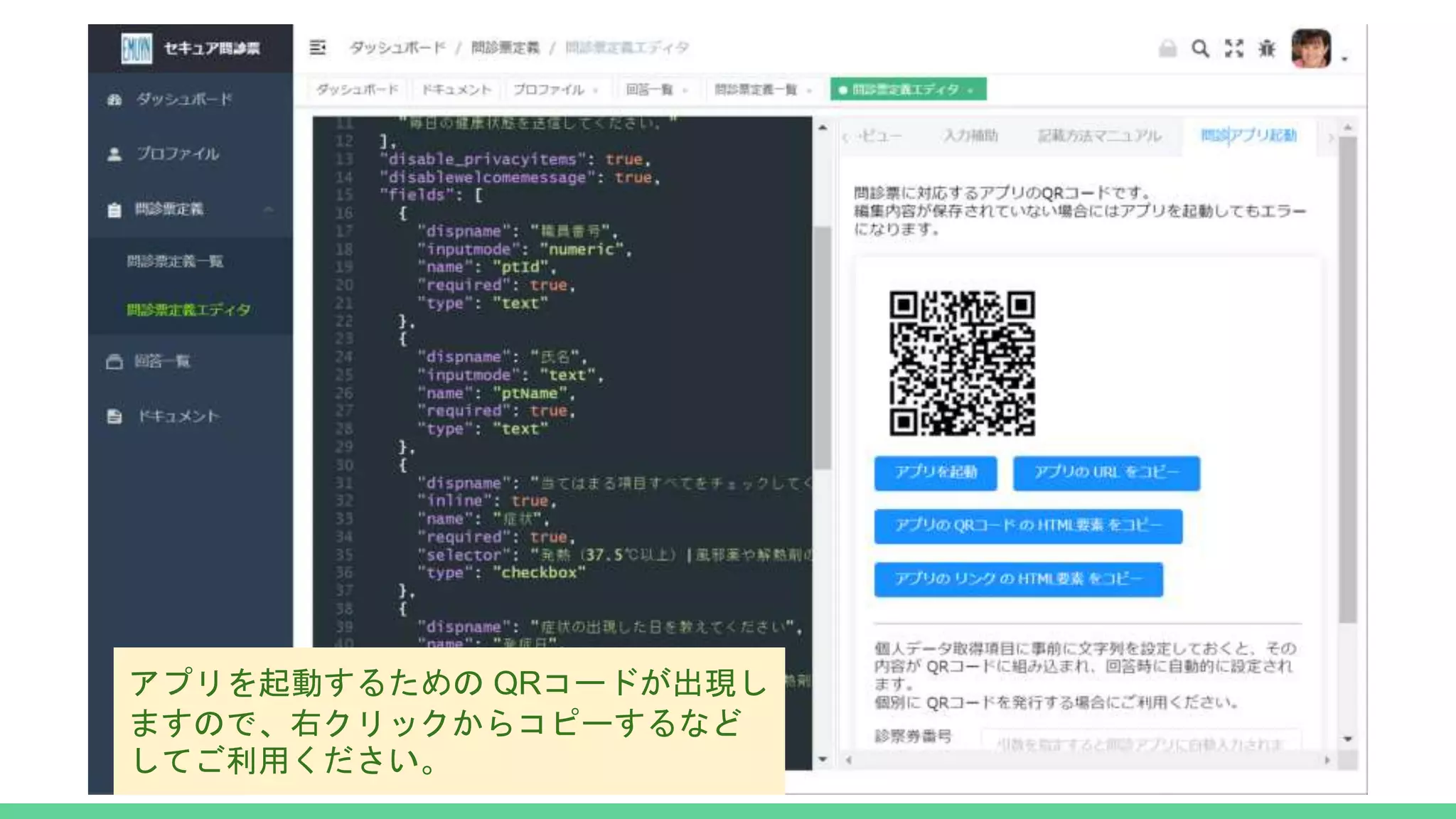Open the user avatar menu
Screen dimensions: 1456x819
click(1312, 48)
